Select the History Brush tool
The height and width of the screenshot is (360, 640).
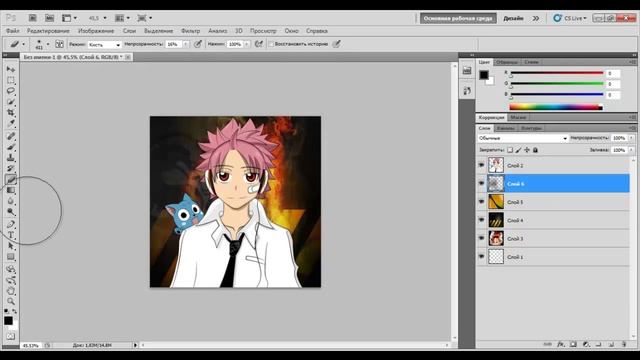11,169
